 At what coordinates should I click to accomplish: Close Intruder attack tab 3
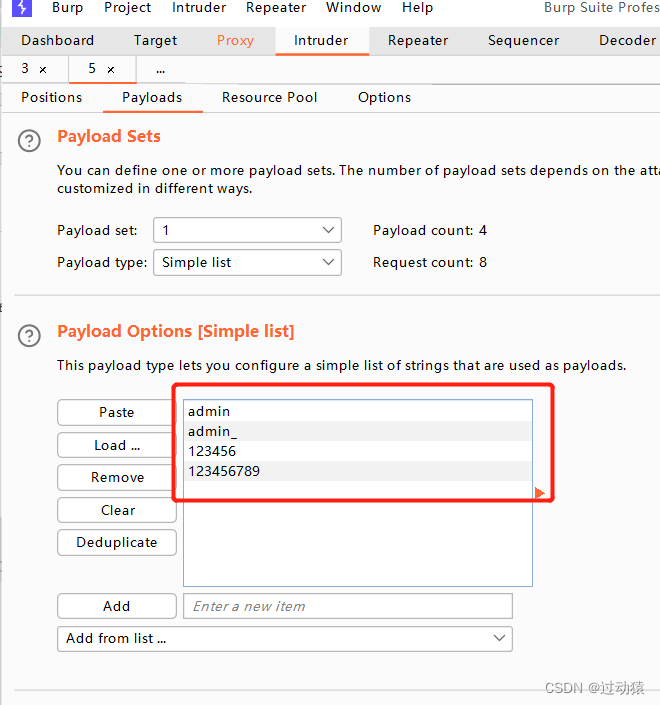point(43,70)
